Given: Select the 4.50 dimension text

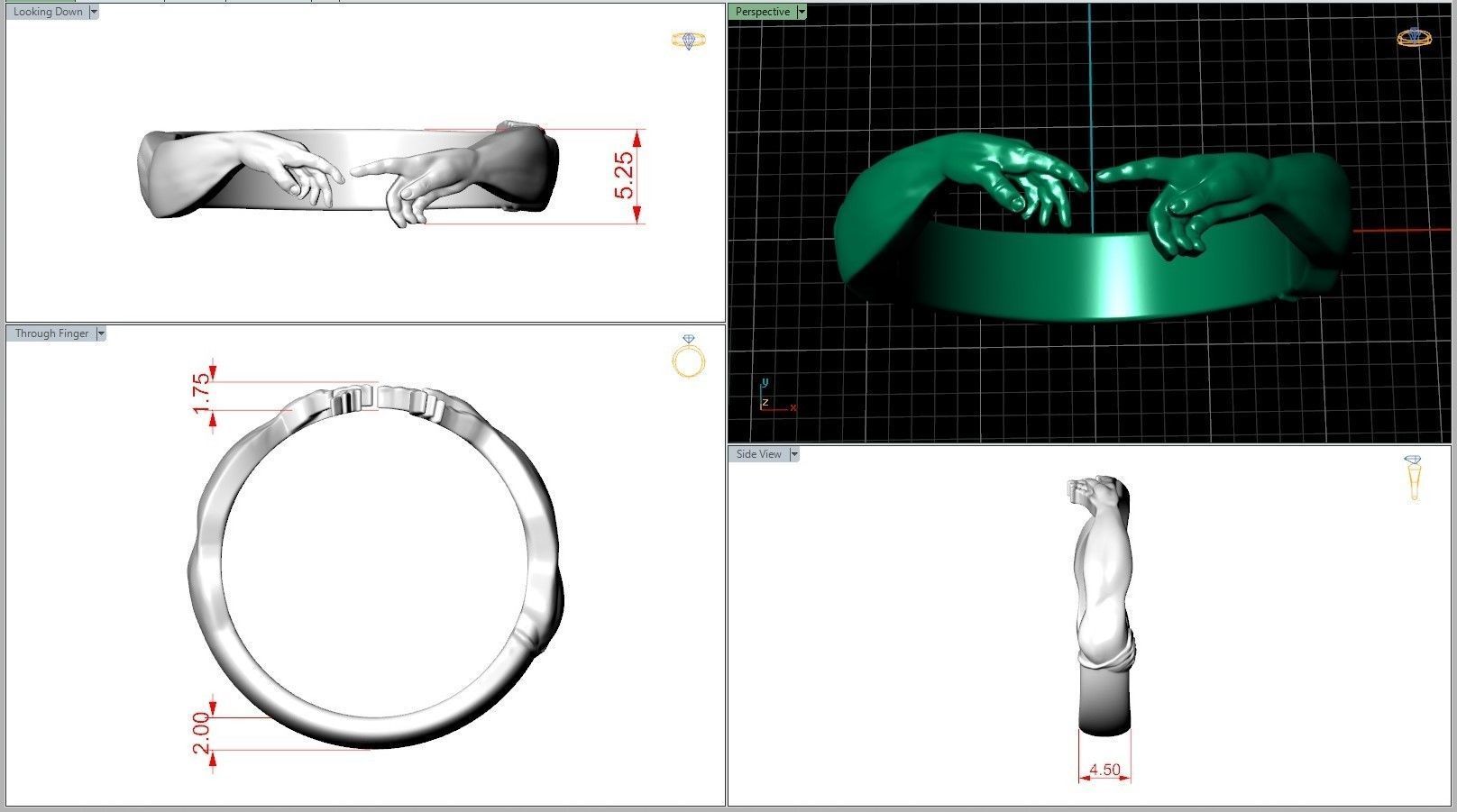Looking at the screenshot, I should pos(1104,770).
